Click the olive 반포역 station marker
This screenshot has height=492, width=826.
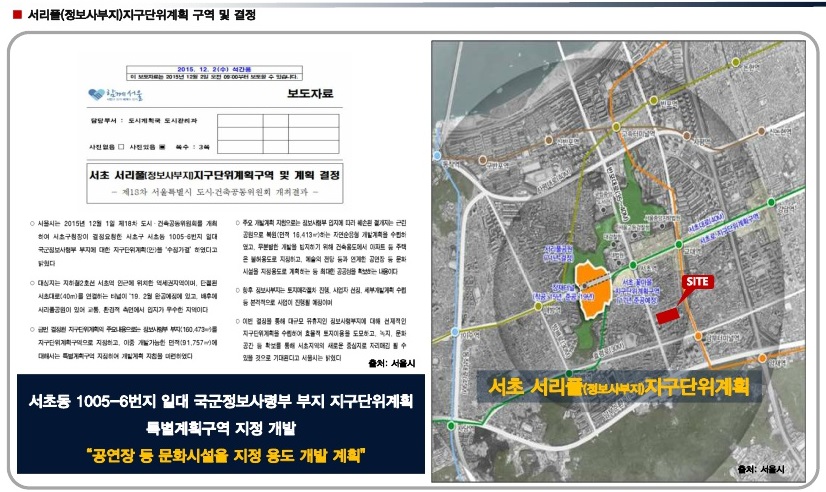coord(654,100)
